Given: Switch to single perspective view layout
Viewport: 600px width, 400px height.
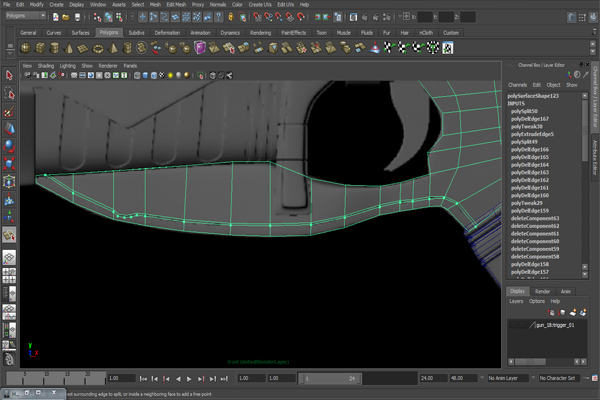Looking at the screenshot, I should tap(9, 257).
